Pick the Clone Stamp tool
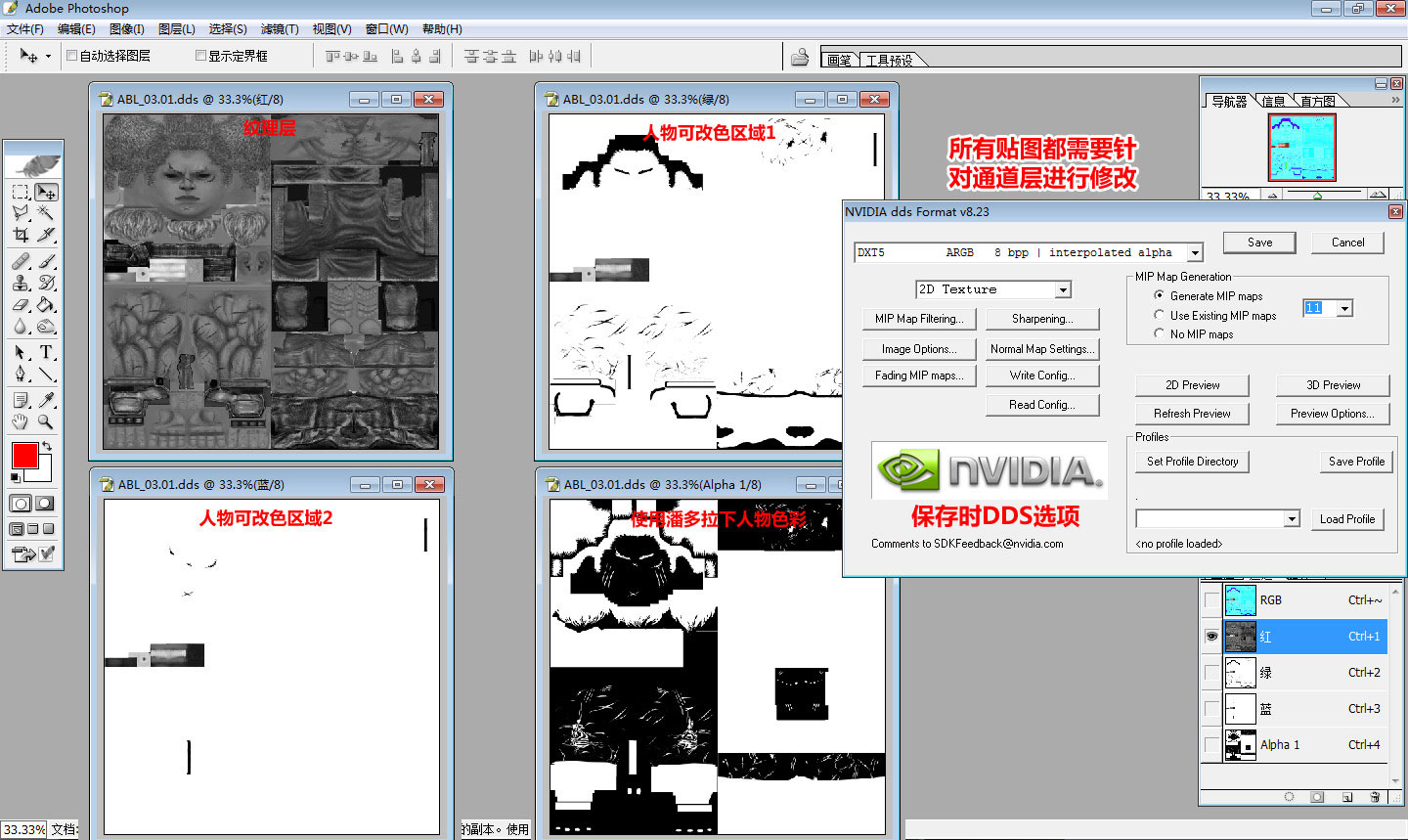 tap(21, 283)
